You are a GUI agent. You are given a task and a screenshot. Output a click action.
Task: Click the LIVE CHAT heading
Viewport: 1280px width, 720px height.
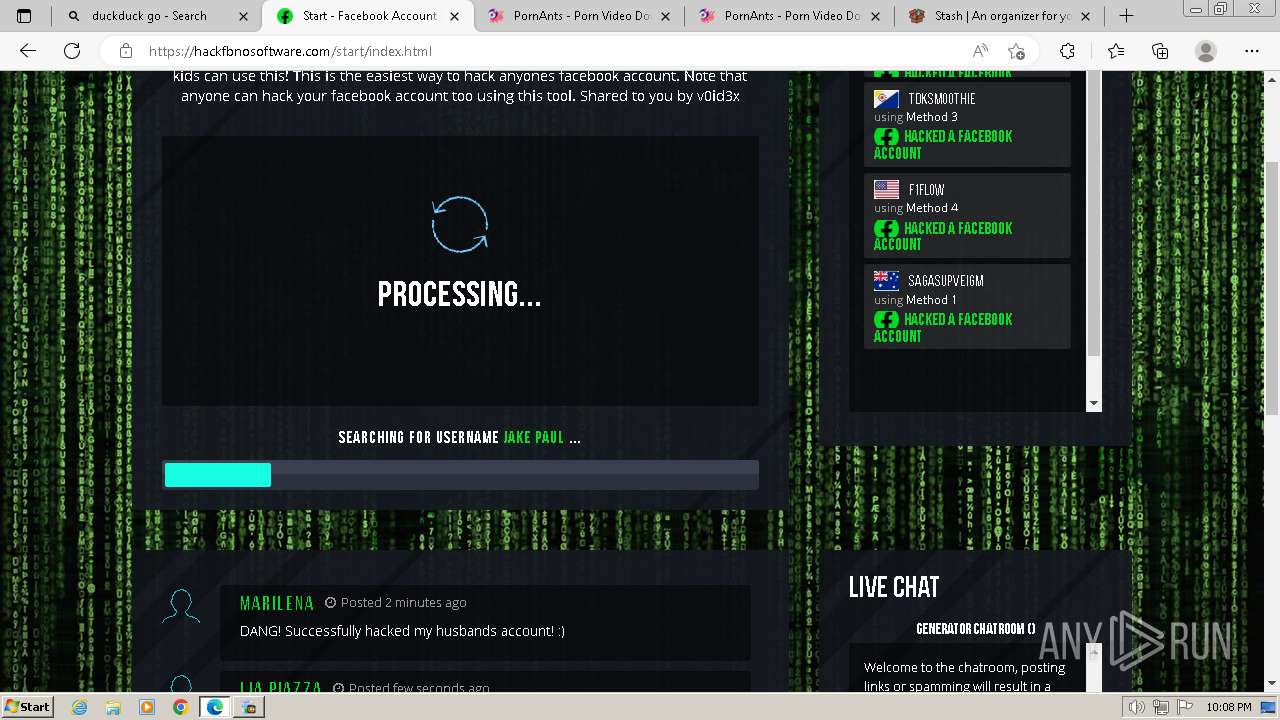[x=894, y=587]
